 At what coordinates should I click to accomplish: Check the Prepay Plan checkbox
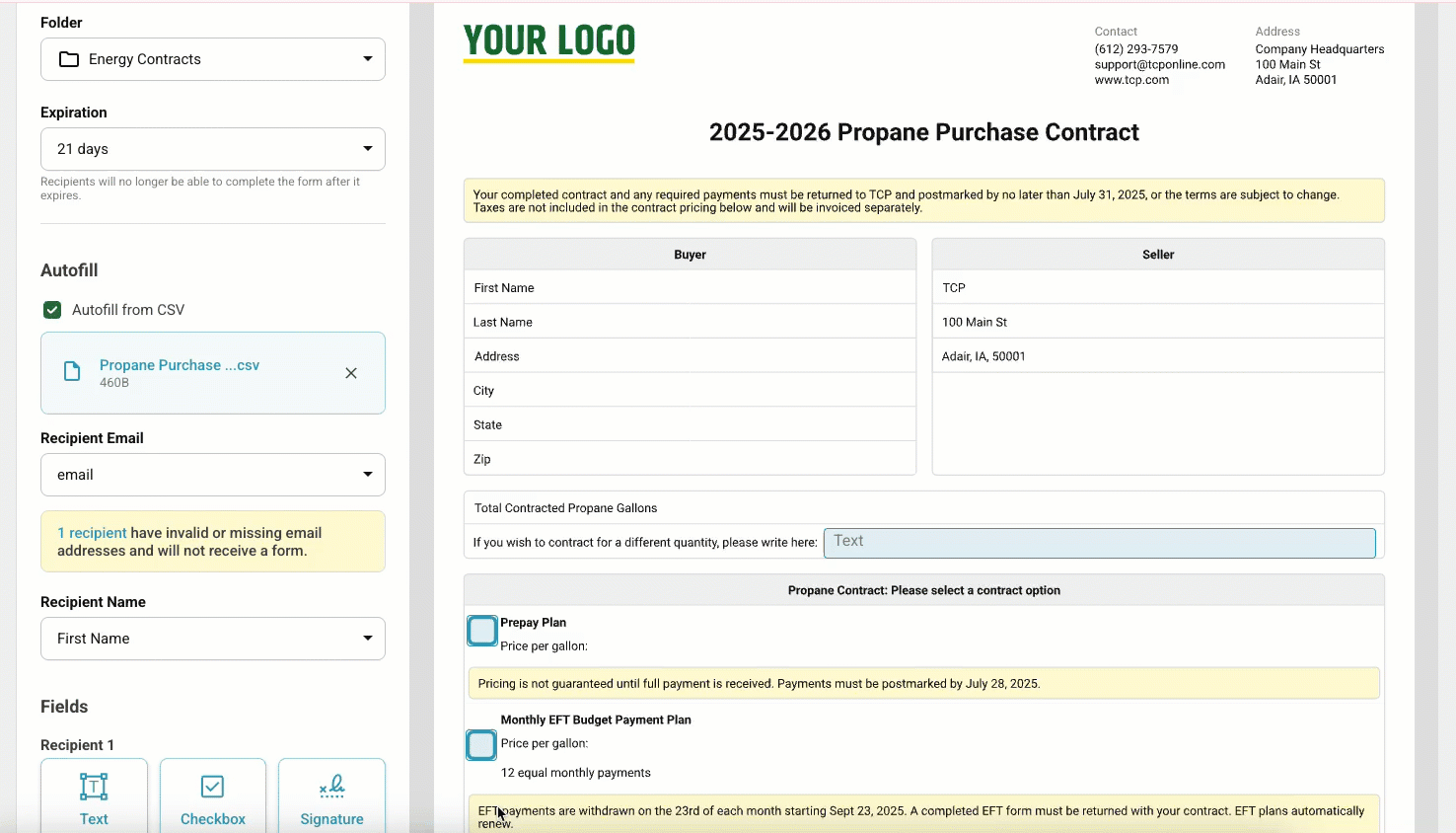(482, 631)
